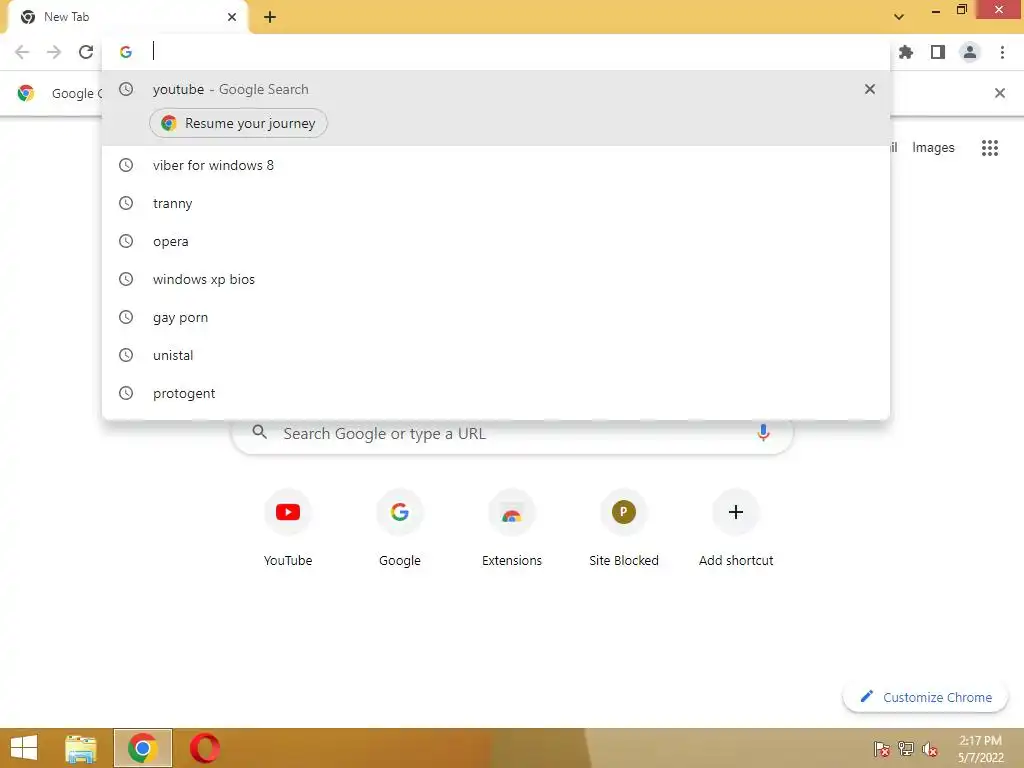Open File Explorer from the taskbar
This screenshot has width=1024, height=768.
(x=81, y=748)
